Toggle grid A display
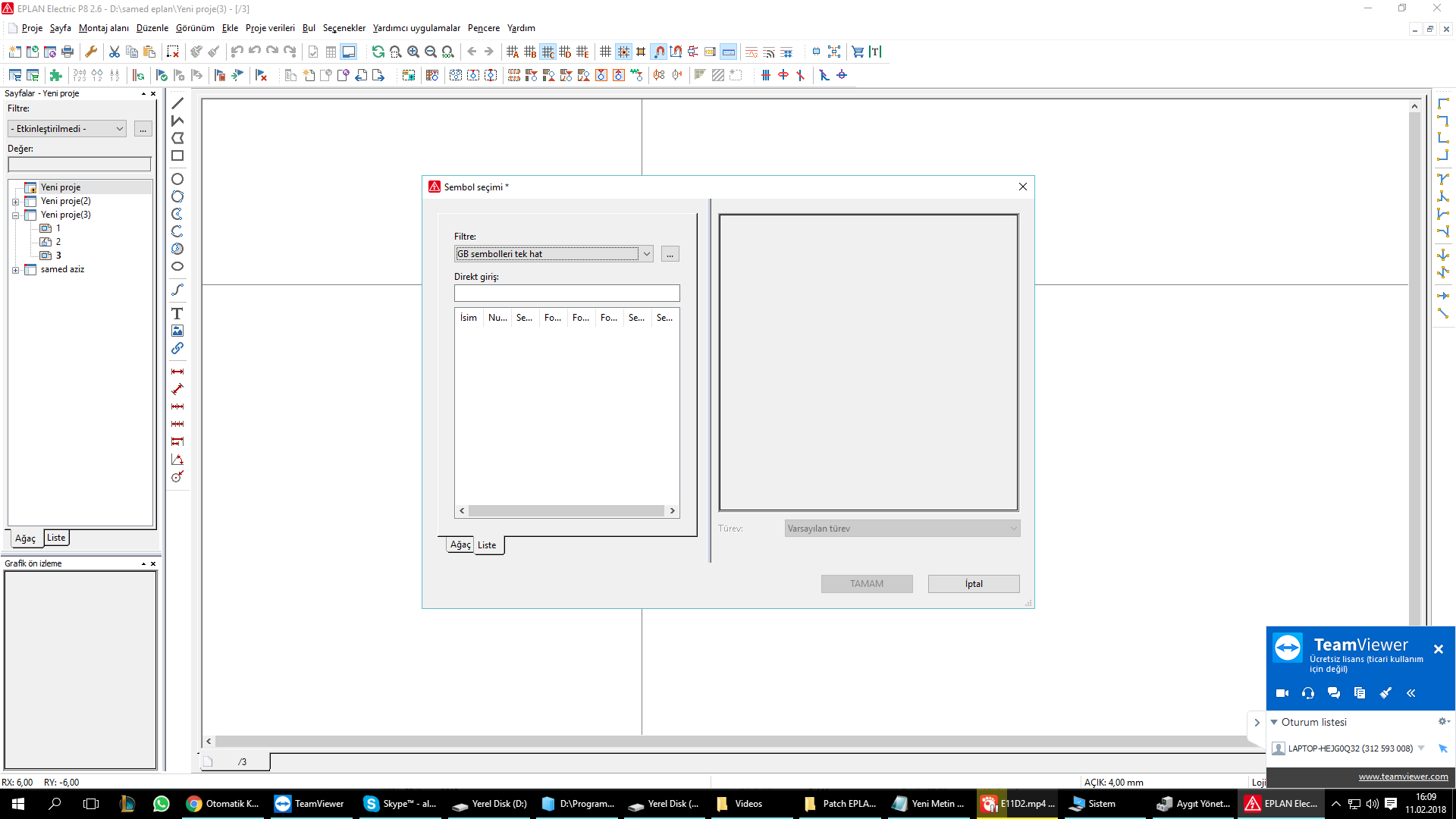Screen dimensions: 1456x819 [x=513, y=52]
